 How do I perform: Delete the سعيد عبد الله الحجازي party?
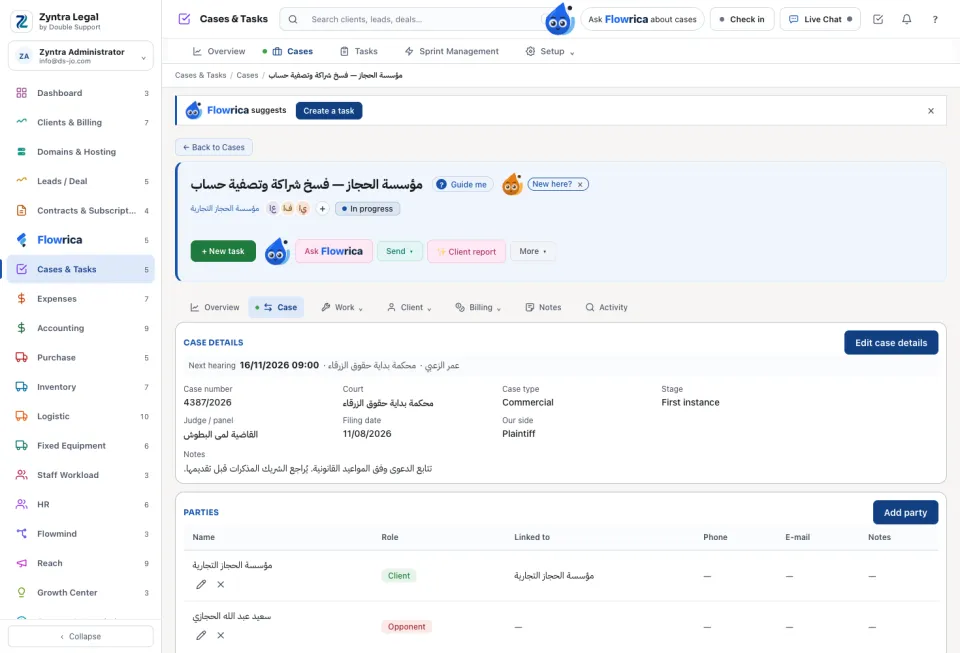coord(220,635)
